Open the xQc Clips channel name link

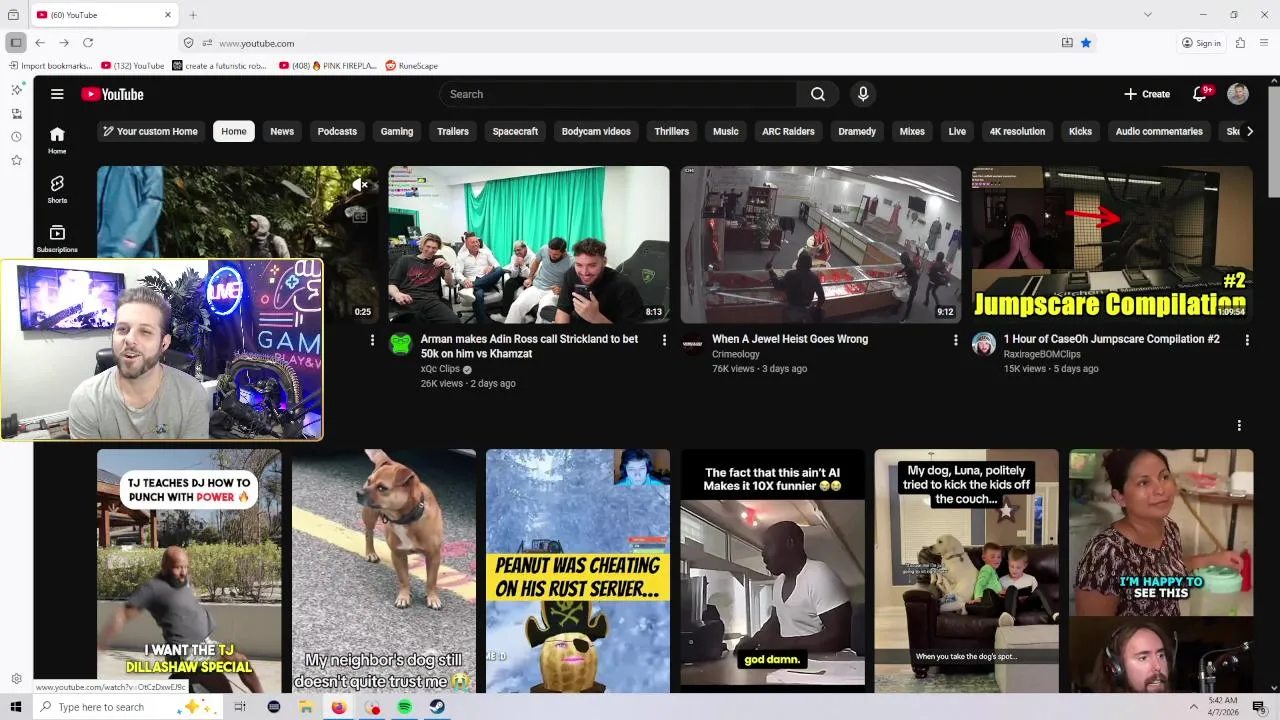click(x=440, y=369)
